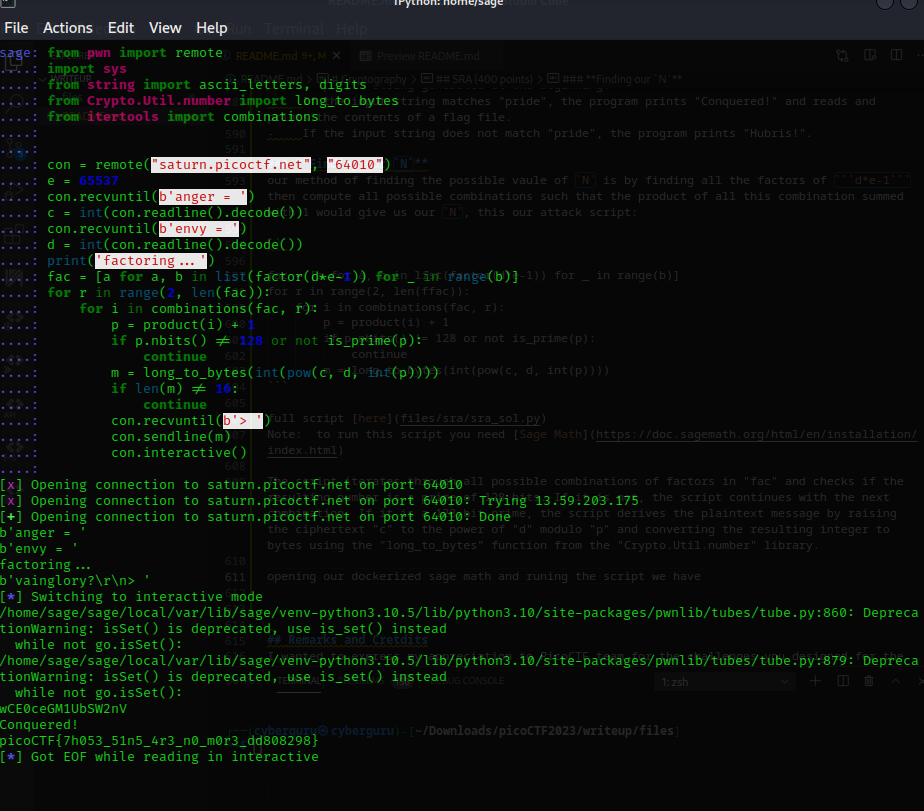Viewport: 924px width, 811px height.
Task: Click the 'Conquered!' output line
Action: tap(39, 725)
